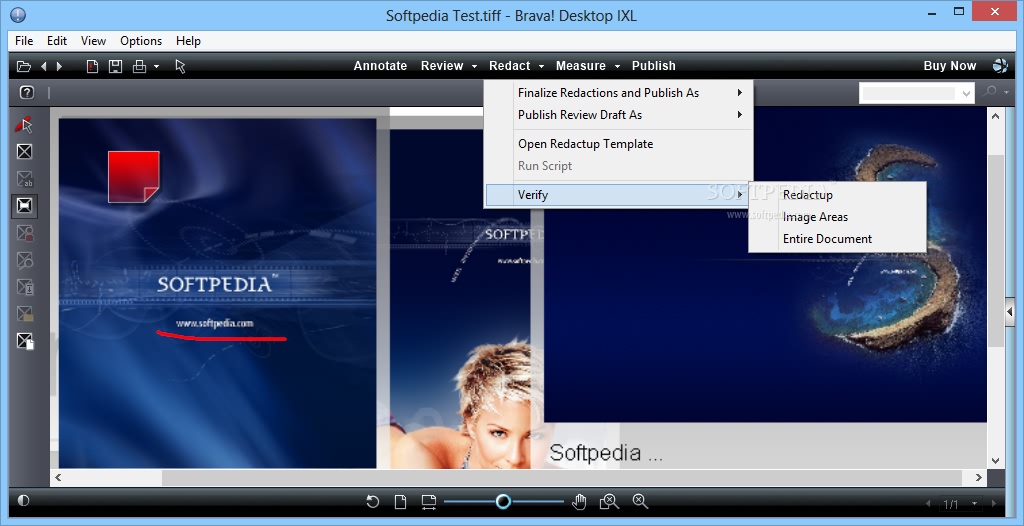The width and height of the screenshot is (1024, 526).
Task: Toggle the contrast half-circle icon in status bar
Action: coord(24,501)
